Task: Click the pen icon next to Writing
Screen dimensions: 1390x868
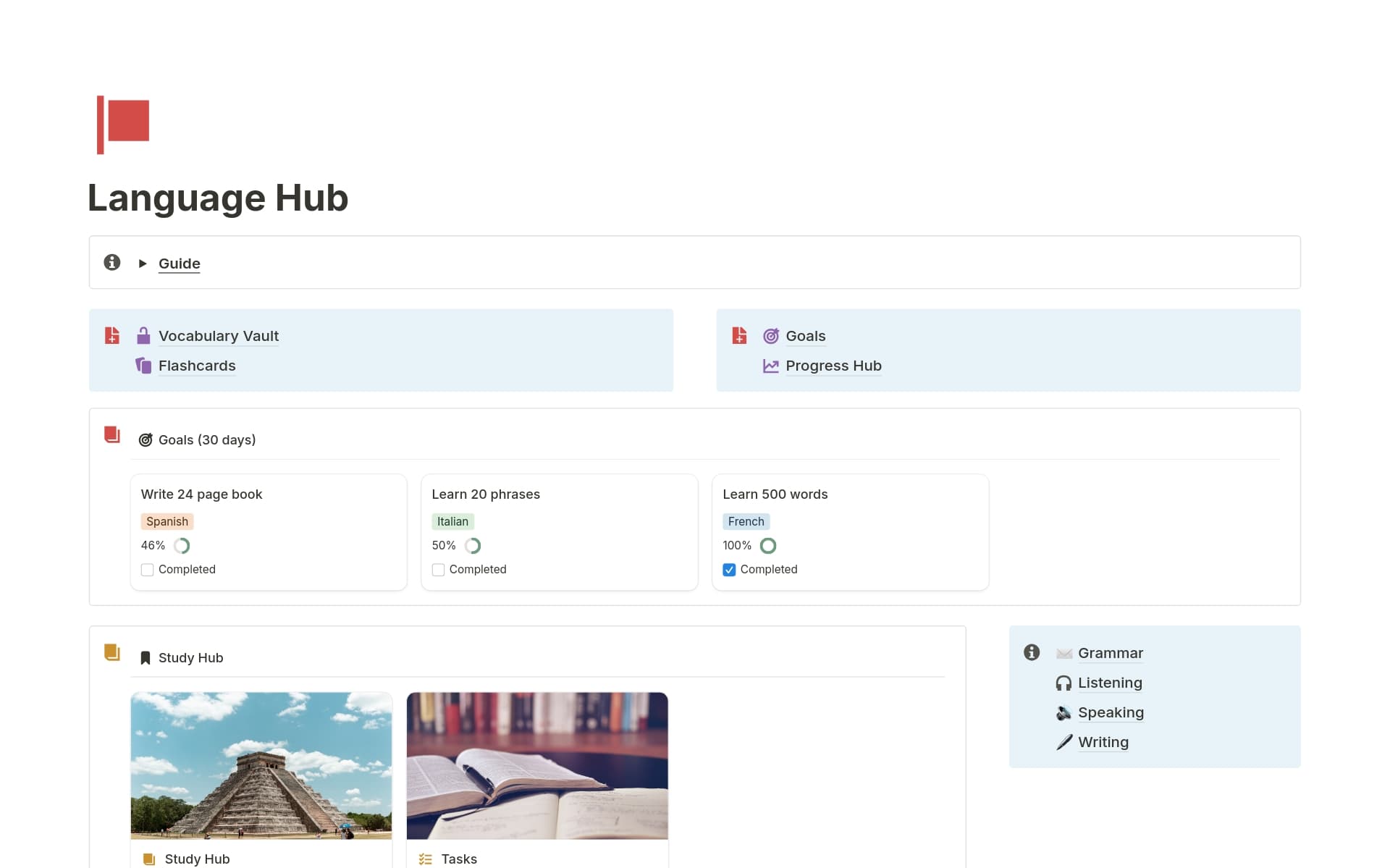Action: point(1063,741)
